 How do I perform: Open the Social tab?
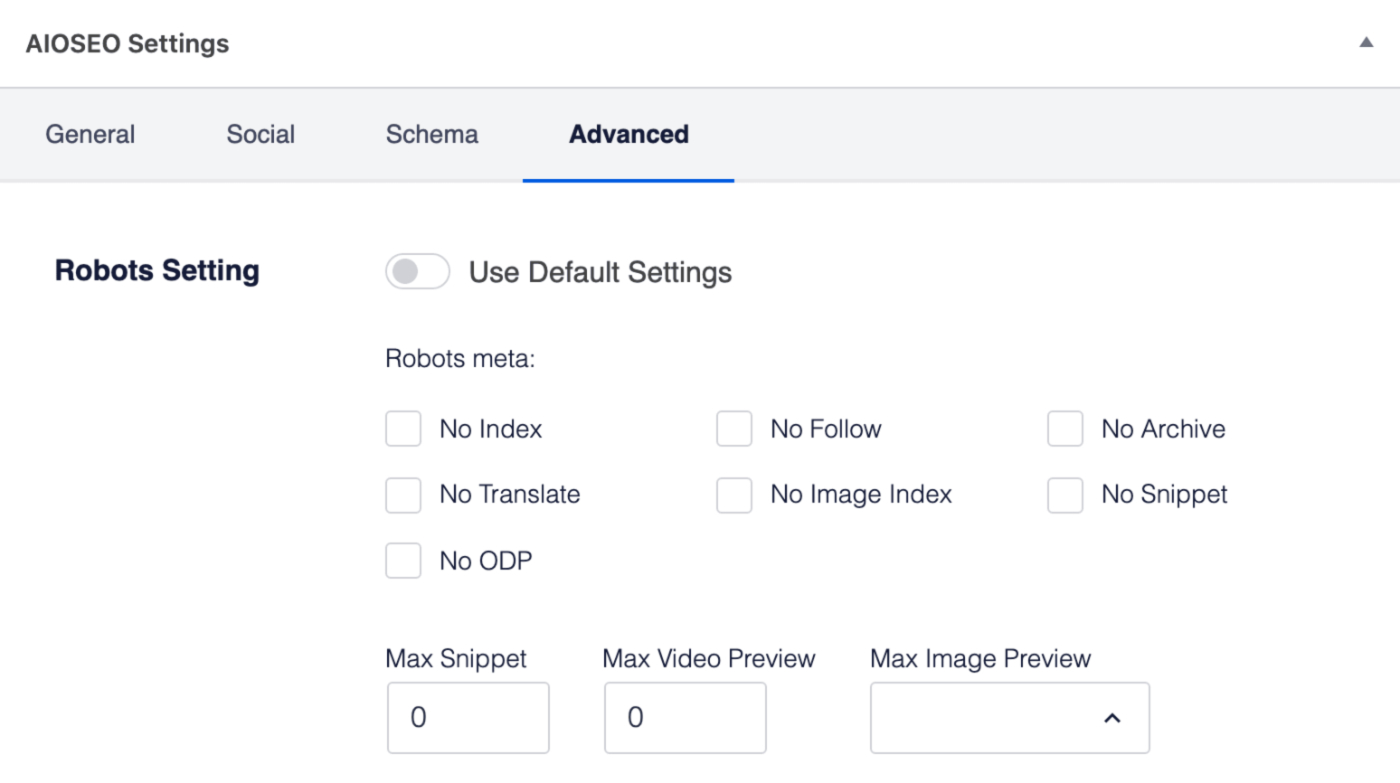point(260,134)
